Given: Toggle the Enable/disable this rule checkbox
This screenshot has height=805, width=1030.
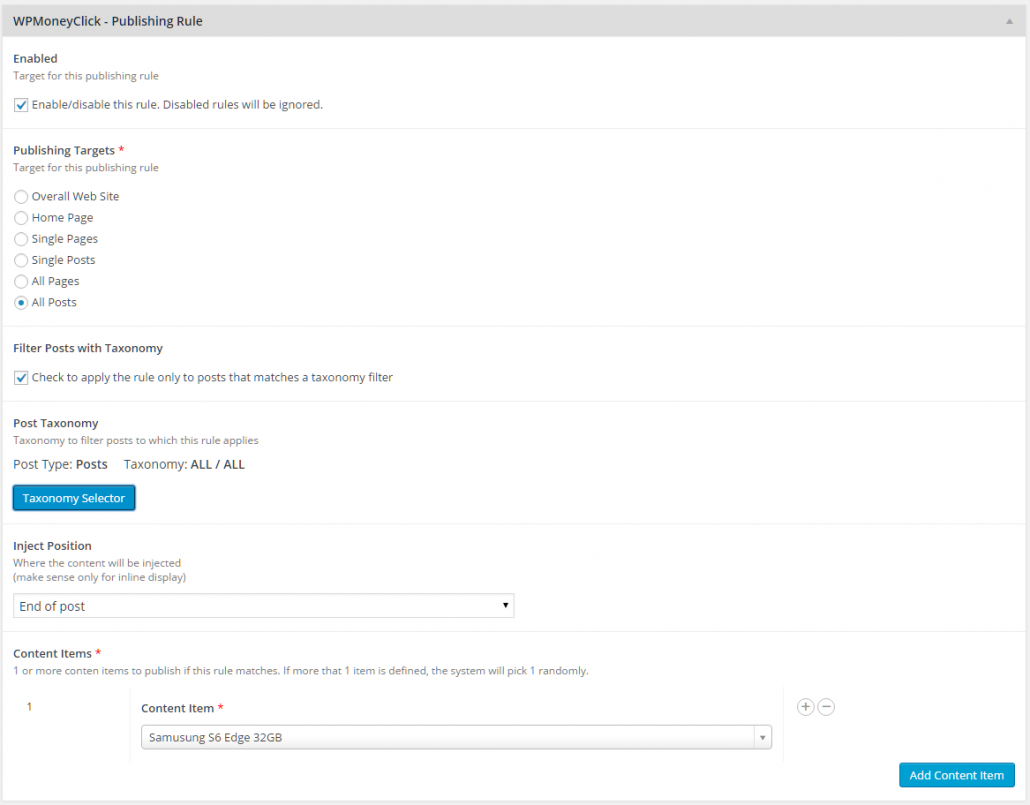Looking at the screenshot, I should (x=21, y=105).
